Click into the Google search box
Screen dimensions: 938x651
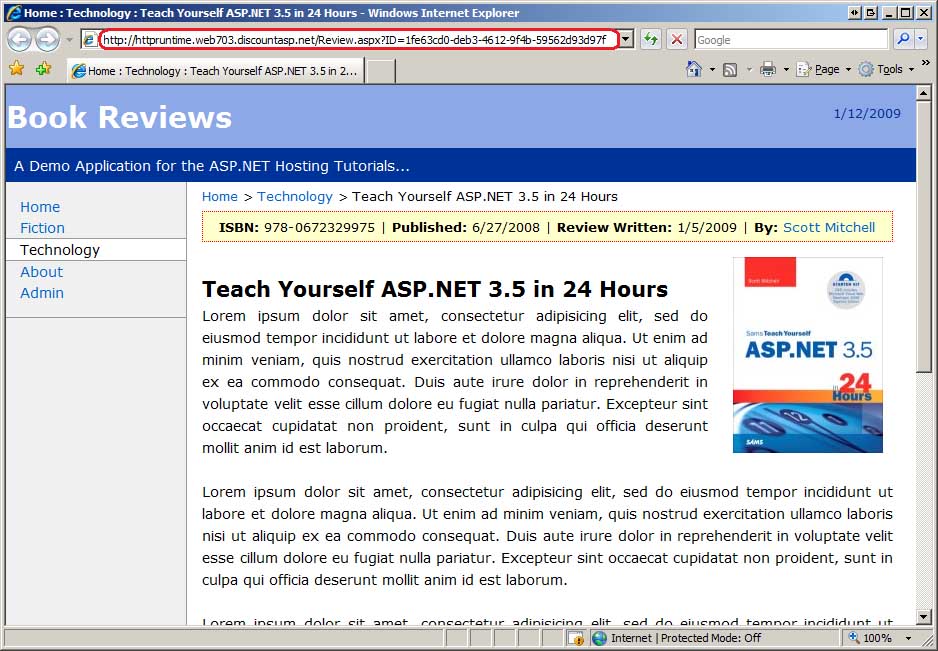[x=791, y=40]
